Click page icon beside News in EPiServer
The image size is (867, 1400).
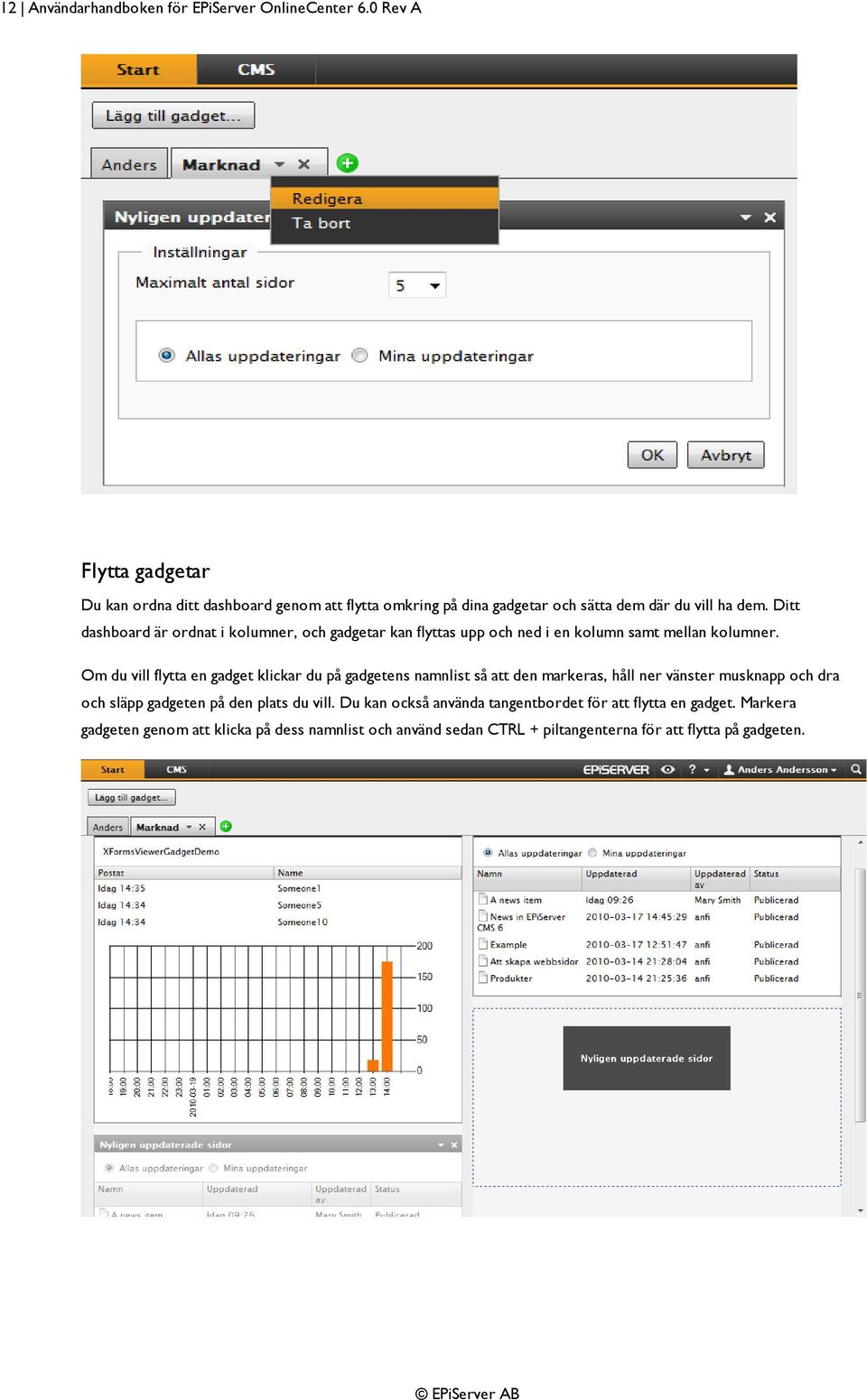click(482, 916)
